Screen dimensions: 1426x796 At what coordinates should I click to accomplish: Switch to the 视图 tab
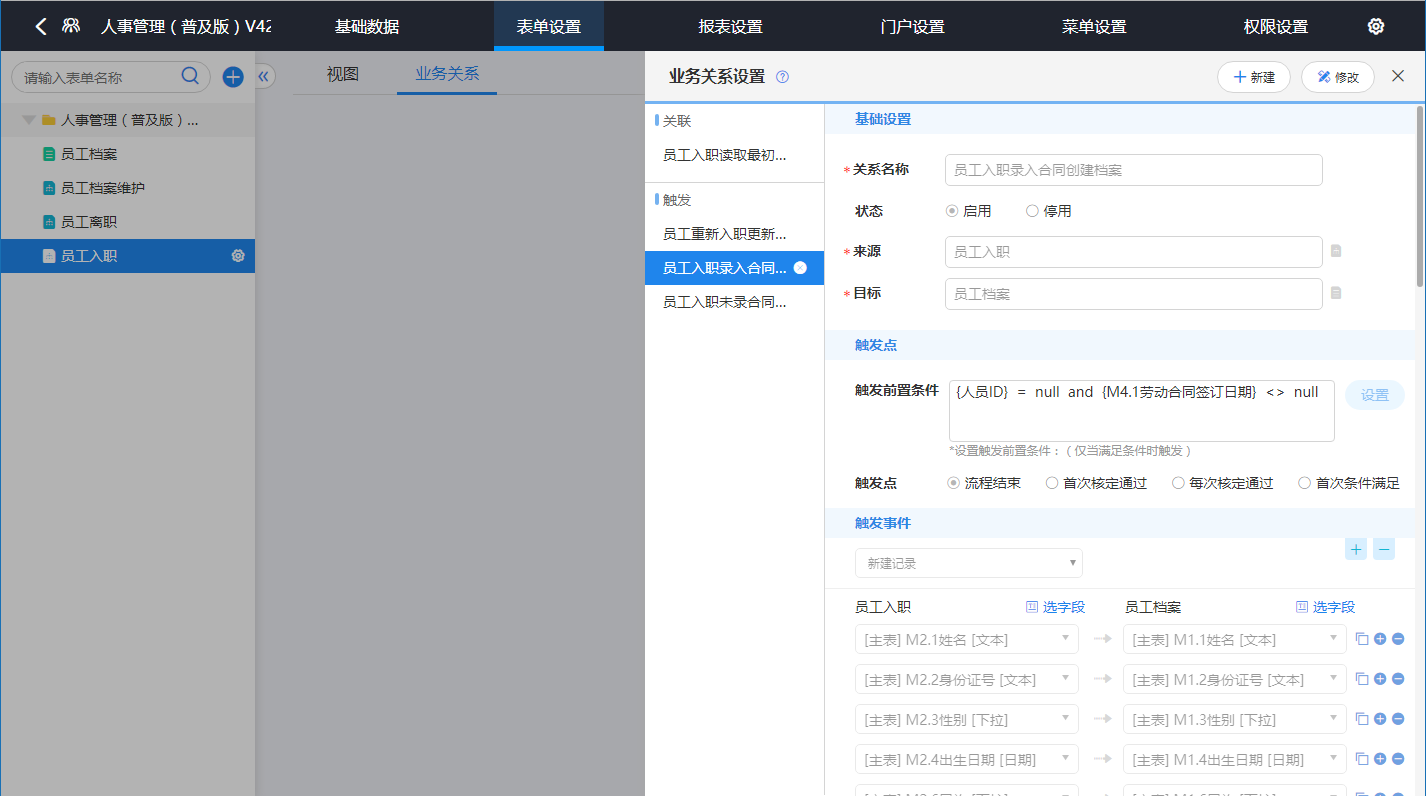point(343,74)
